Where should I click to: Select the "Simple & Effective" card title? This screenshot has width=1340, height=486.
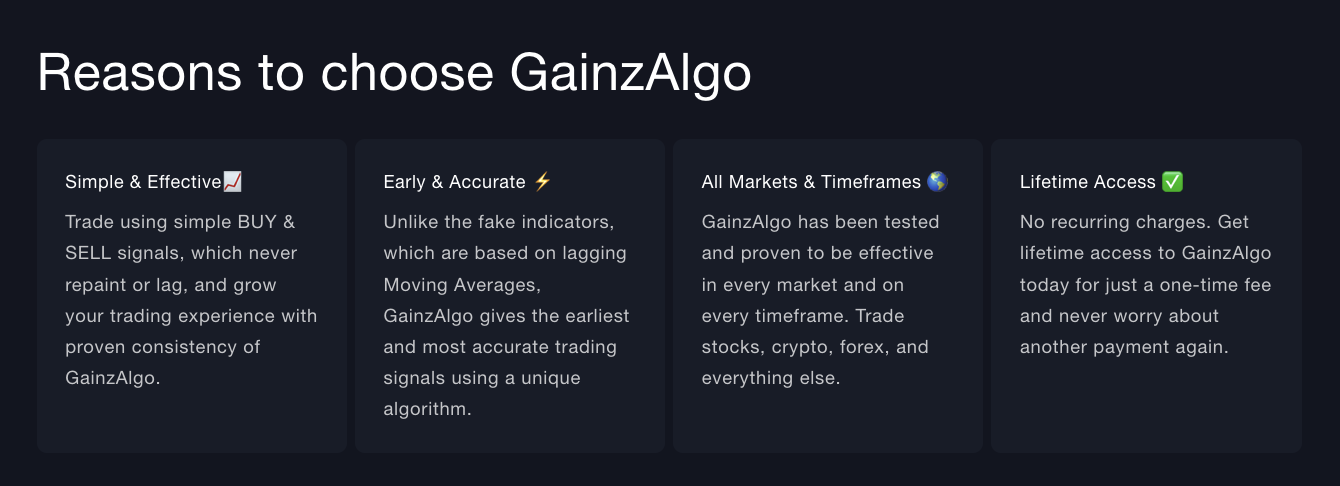(x=143, y=182)
